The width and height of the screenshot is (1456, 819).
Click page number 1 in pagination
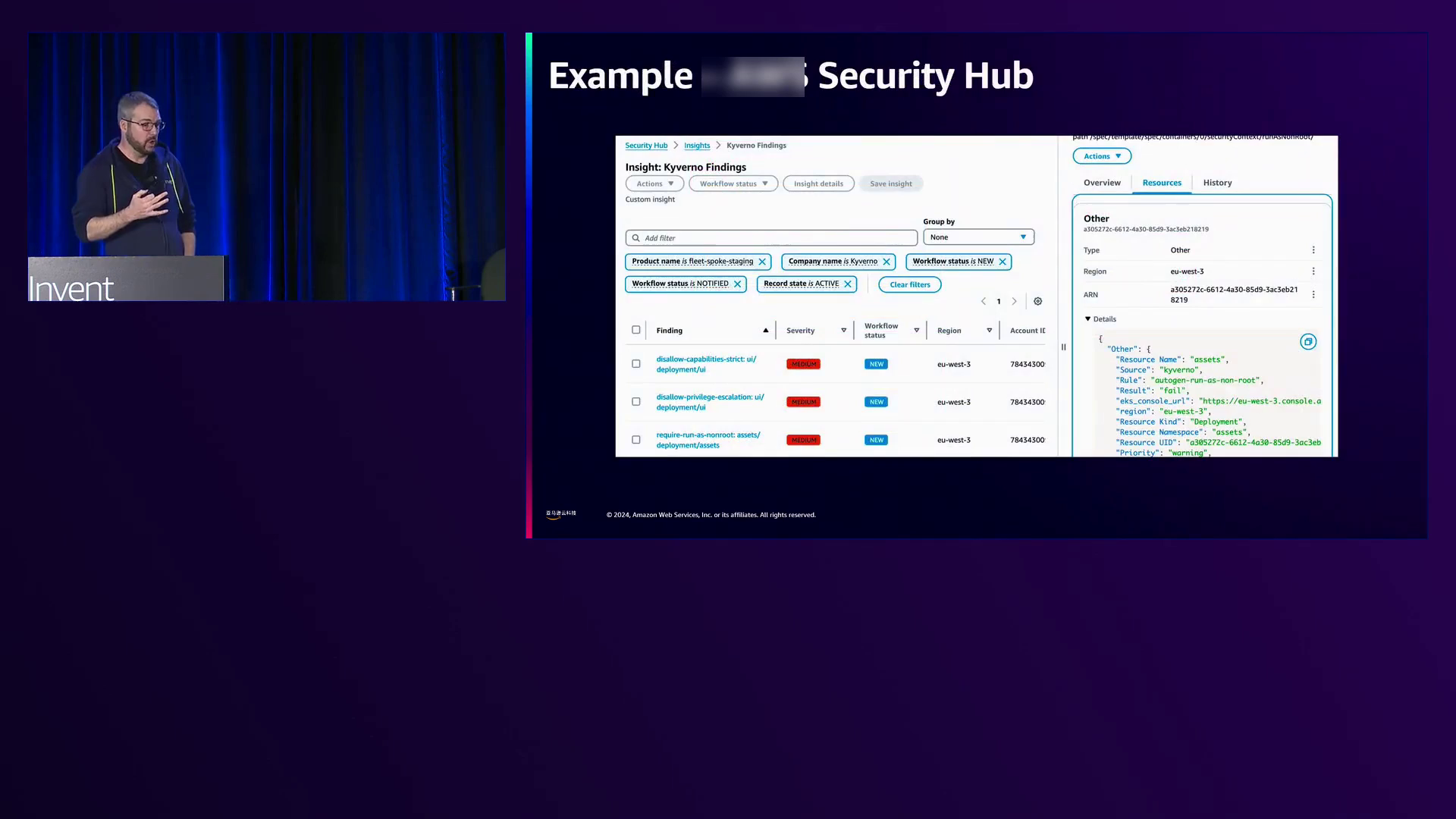[999, 302]
